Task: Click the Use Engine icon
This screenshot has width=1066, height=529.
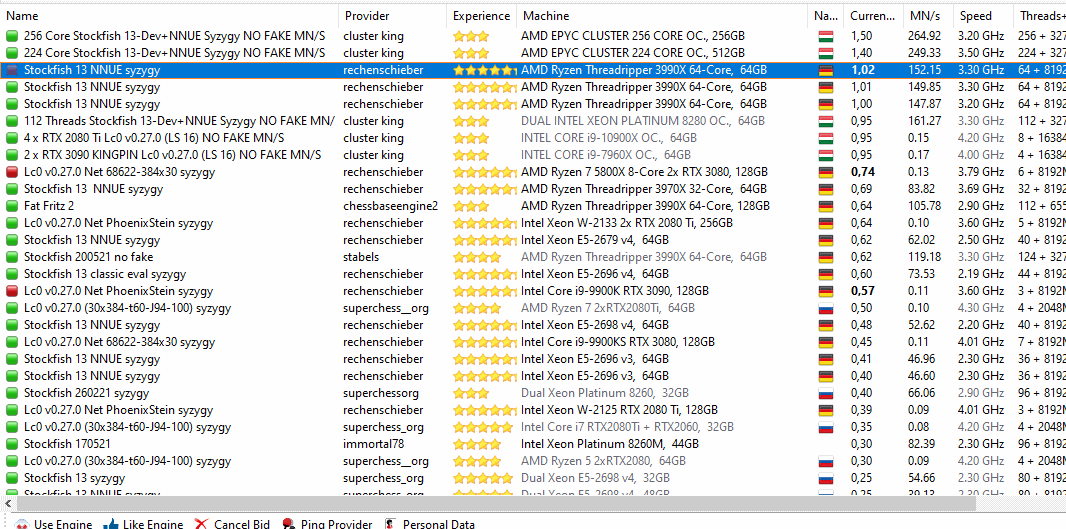Action: click(x=22, y=524)
